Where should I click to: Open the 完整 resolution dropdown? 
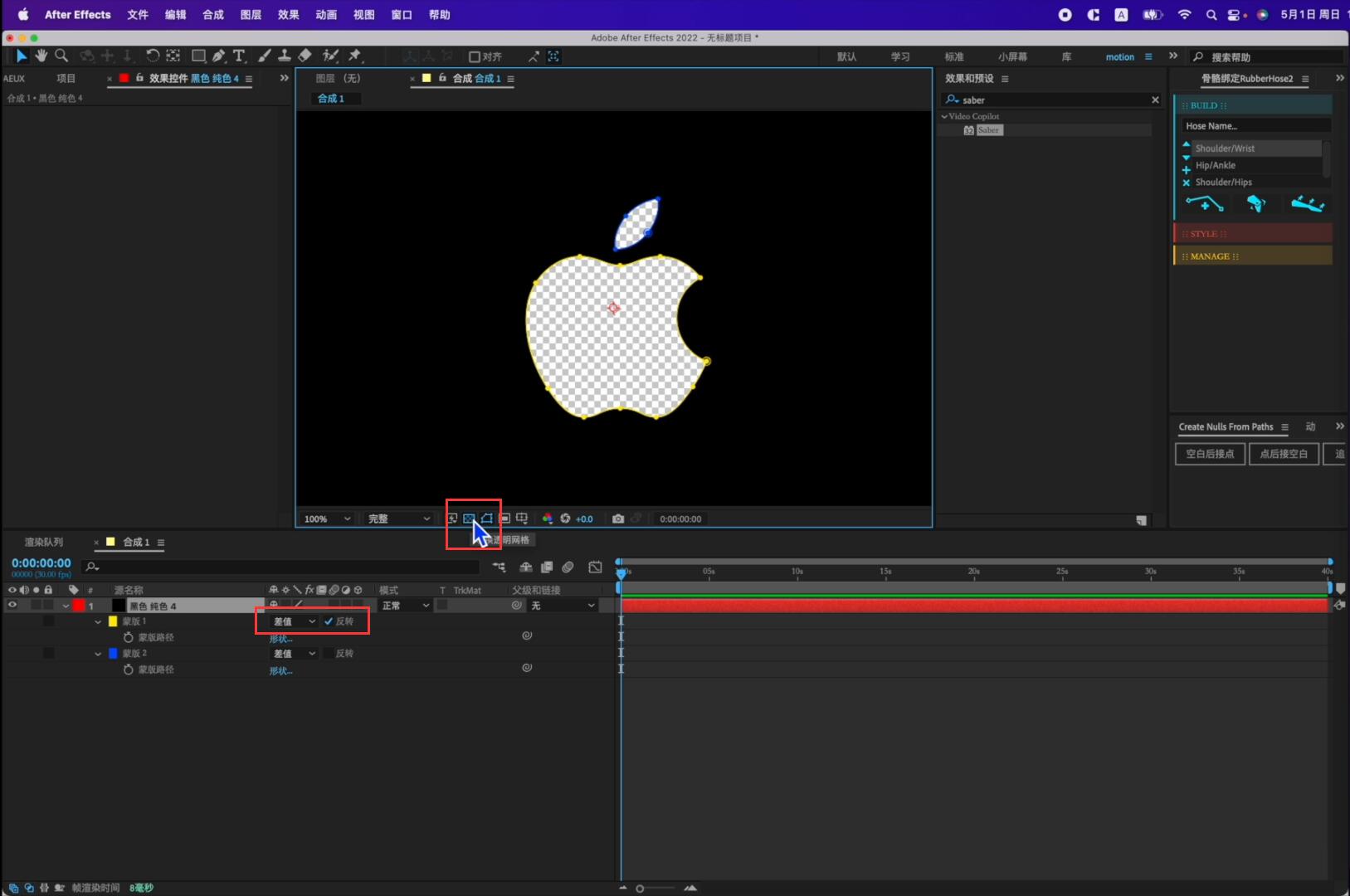click(399, 519)
